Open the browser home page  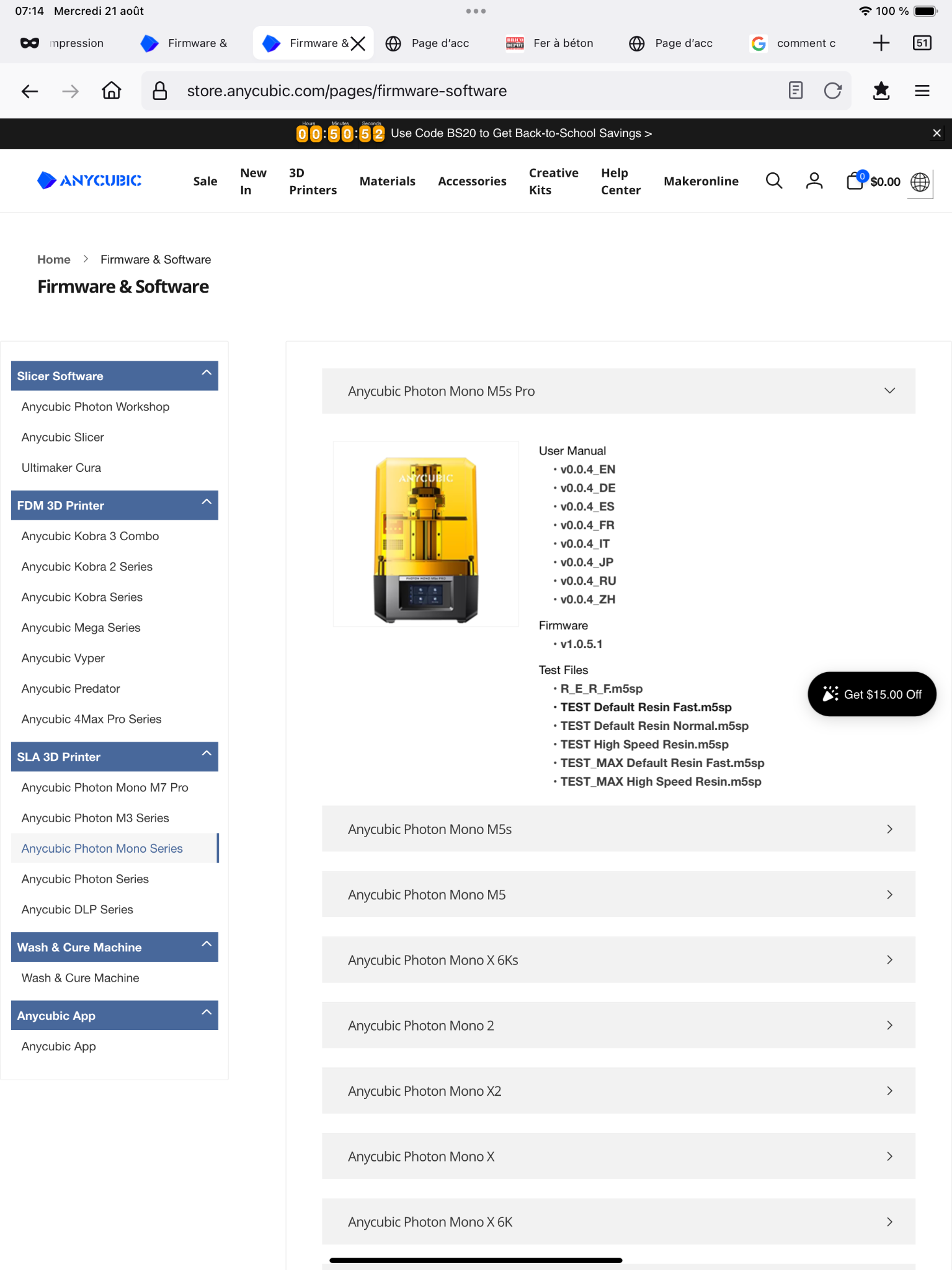pyautogui.click(x=112, y=91)
